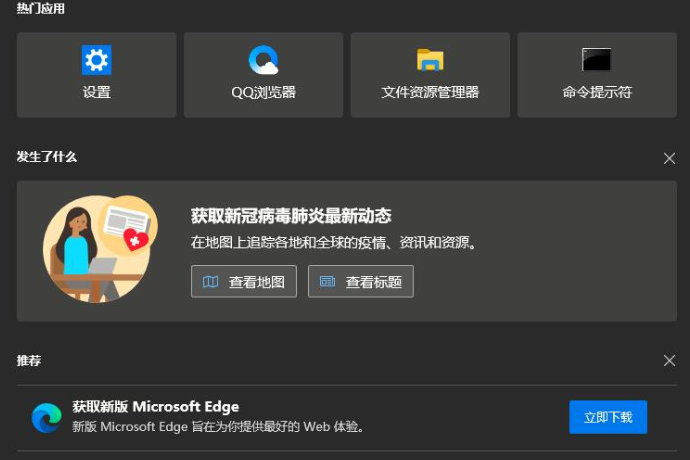The image size is (690, 460).
Task: Open the 设置 gear app tile
Action: 96,75
